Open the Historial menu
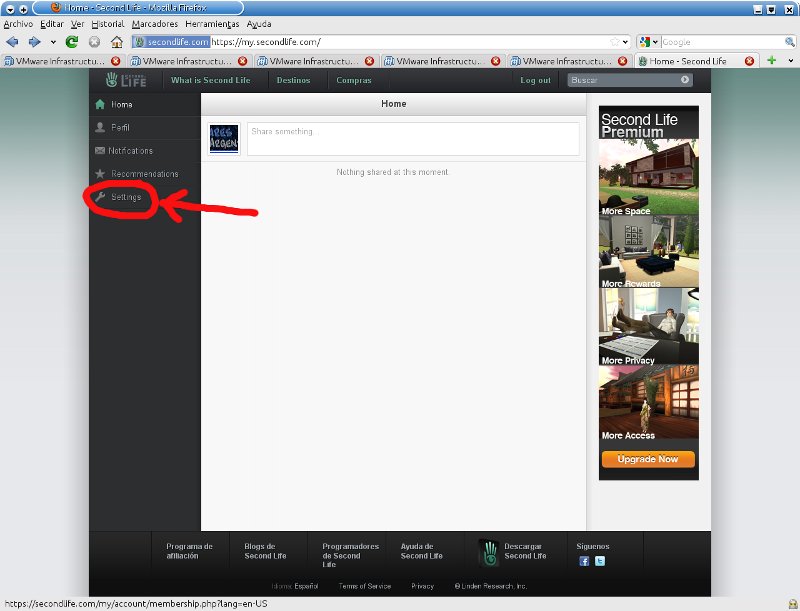This screenshot has height=611, width=800. (x=108, y=24)
